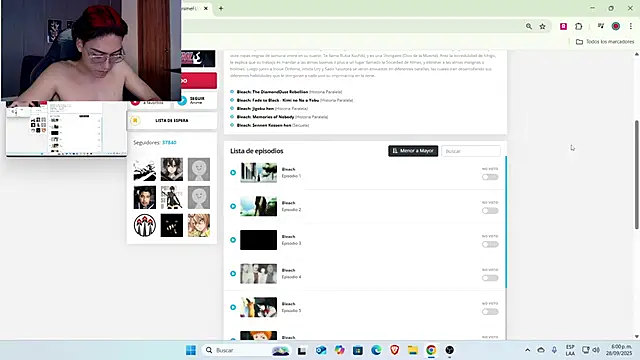Open Microsoft Store from taskbar
This screenshot has width=640, height=360.
358,350
